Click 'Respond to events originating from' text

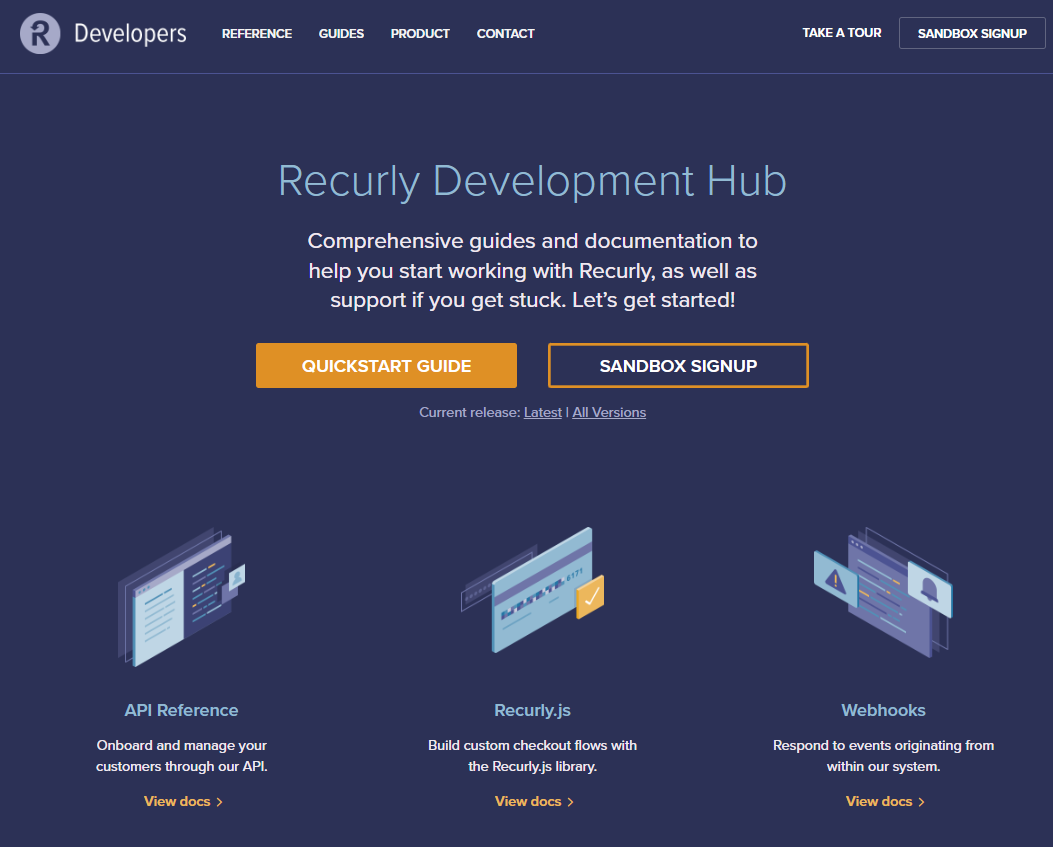[x=883, y=746]
